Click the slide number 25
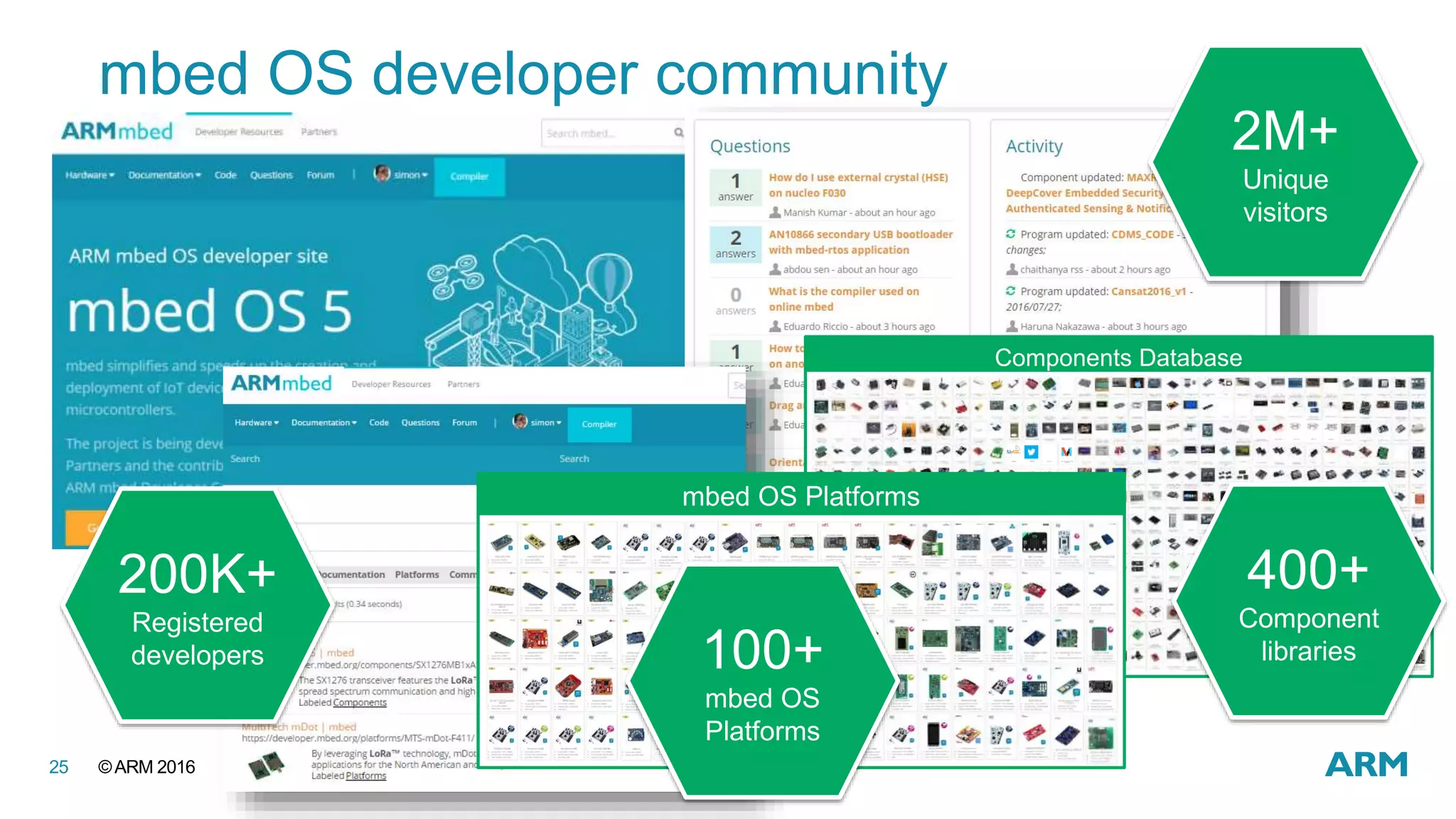1456x819 pixels. 58,766
